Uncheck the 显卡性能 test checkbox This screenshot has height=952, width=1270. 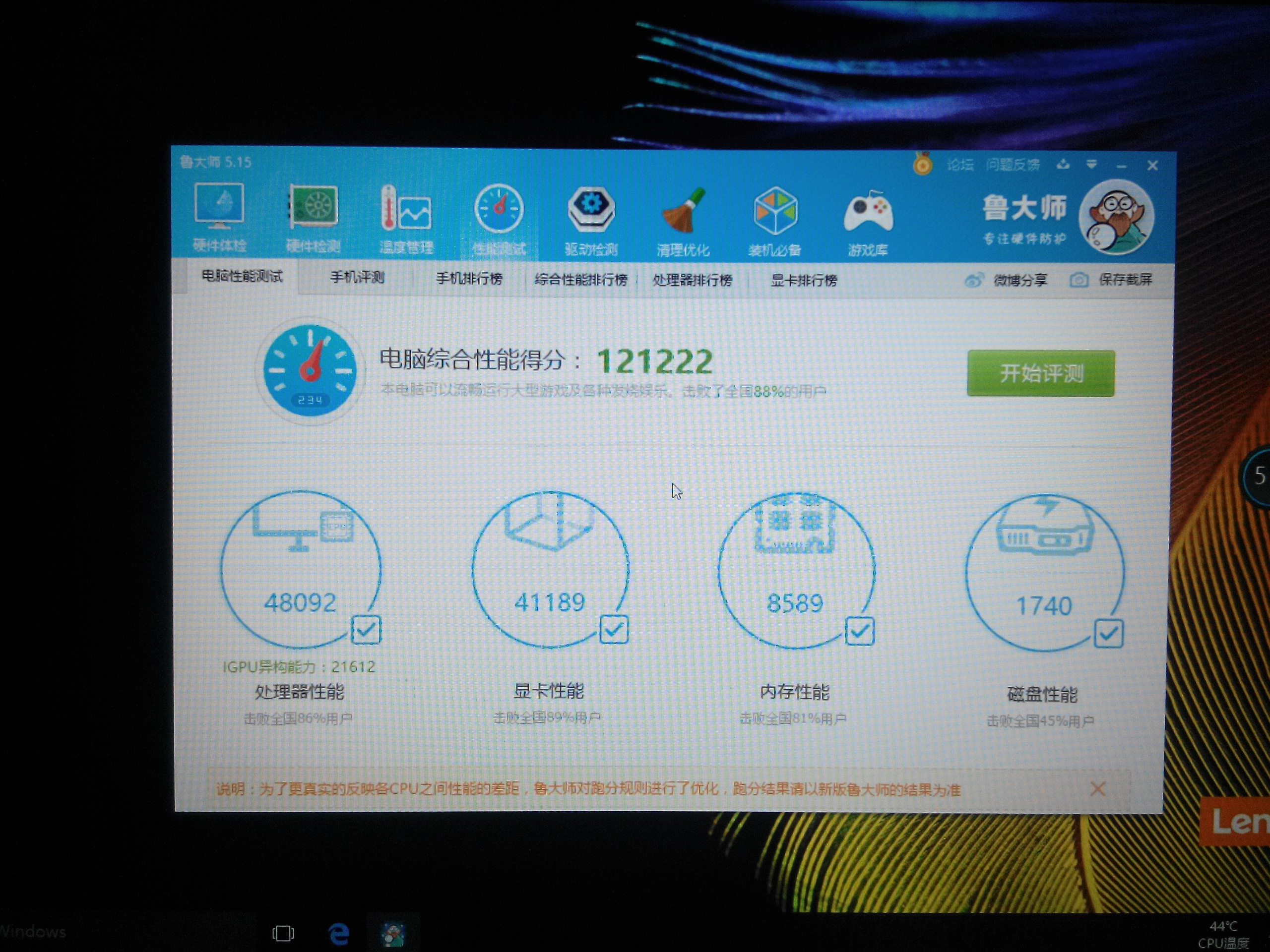(x=614, y=630)
